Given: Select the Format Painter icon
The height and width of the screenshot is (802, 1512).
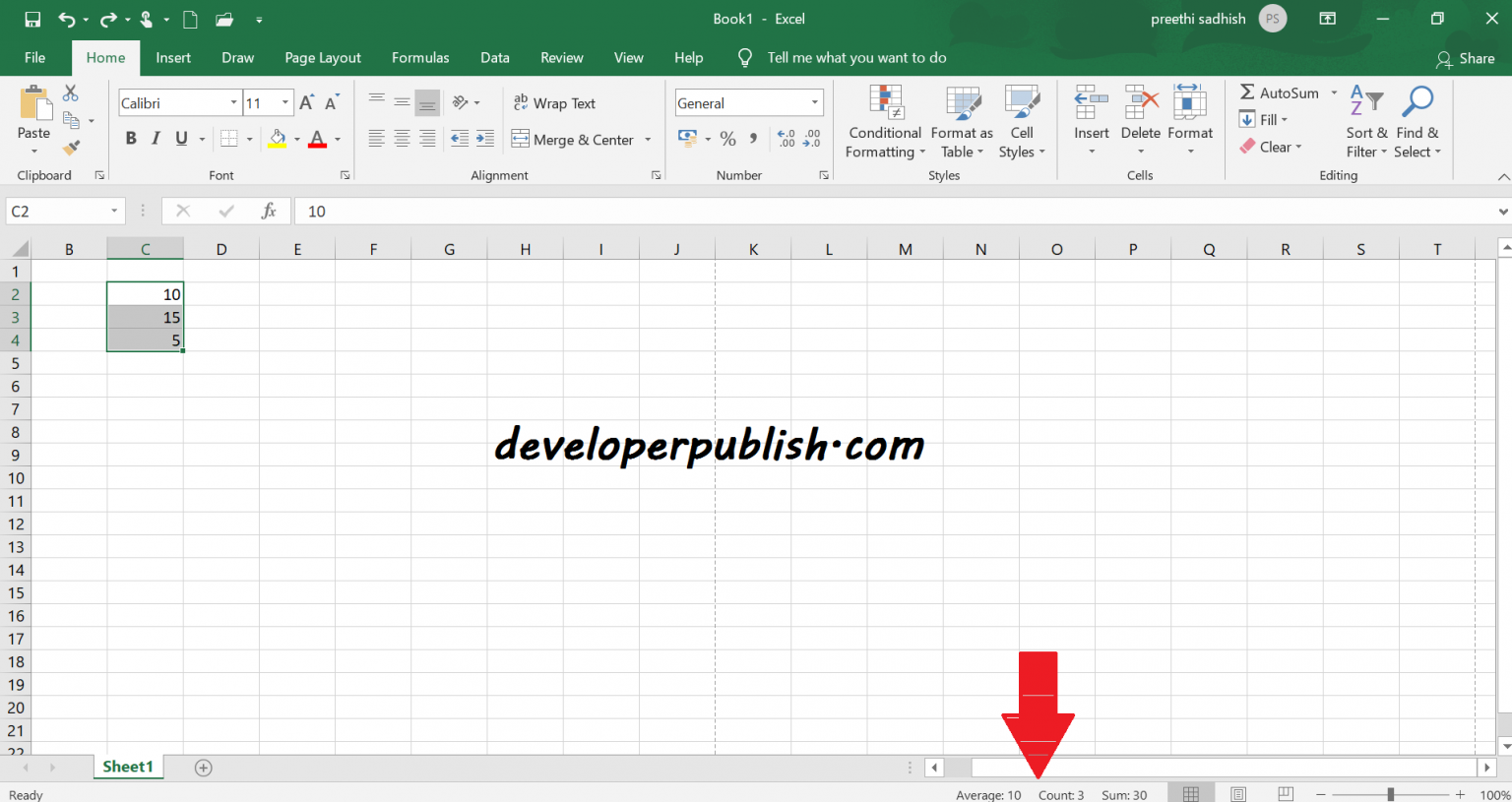Looking at the screenshot, I should 70,148.
